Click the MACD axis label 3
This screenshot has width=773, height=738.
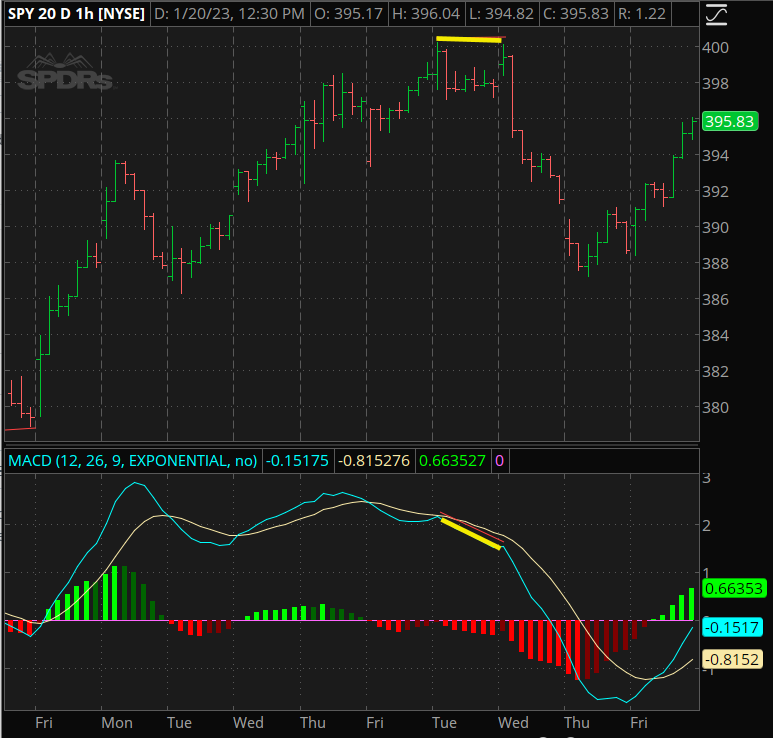point(706,478)
